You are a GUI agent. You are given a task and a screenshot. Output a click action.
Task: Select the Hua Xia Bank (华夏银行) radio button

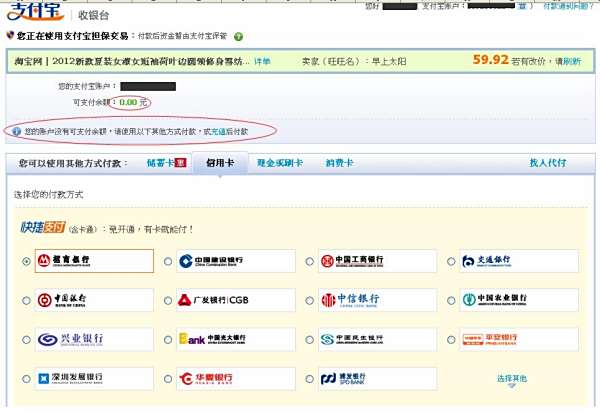[168, 379]
